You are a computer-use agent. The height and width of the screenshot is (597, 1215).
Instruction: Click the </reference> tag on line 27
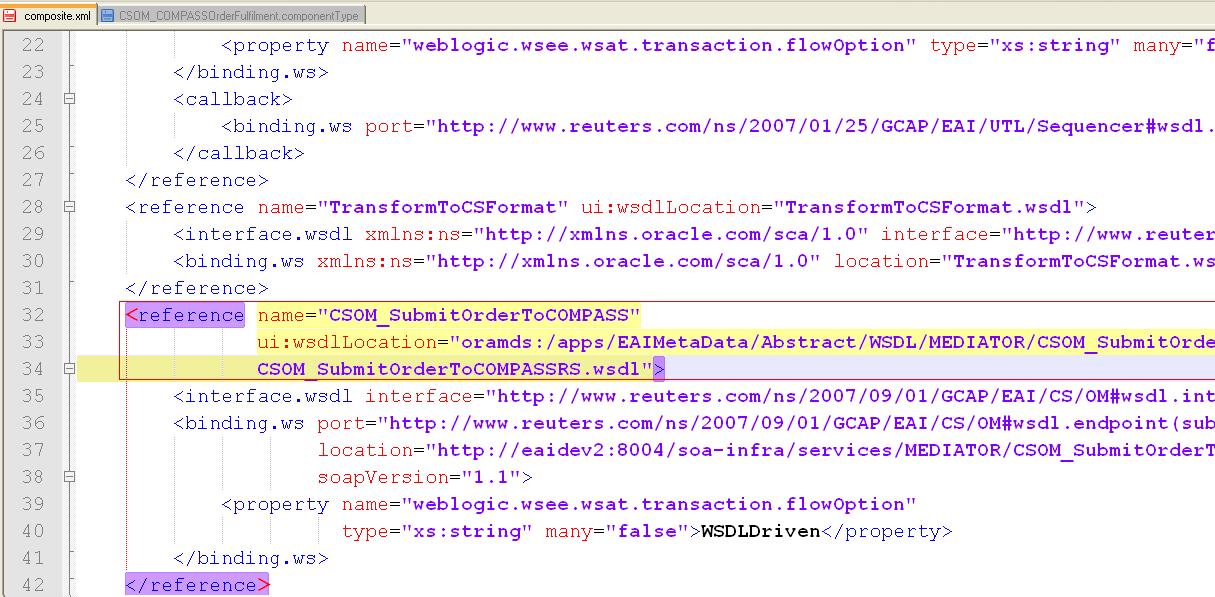pyautogui.click(x=197, y=180)
